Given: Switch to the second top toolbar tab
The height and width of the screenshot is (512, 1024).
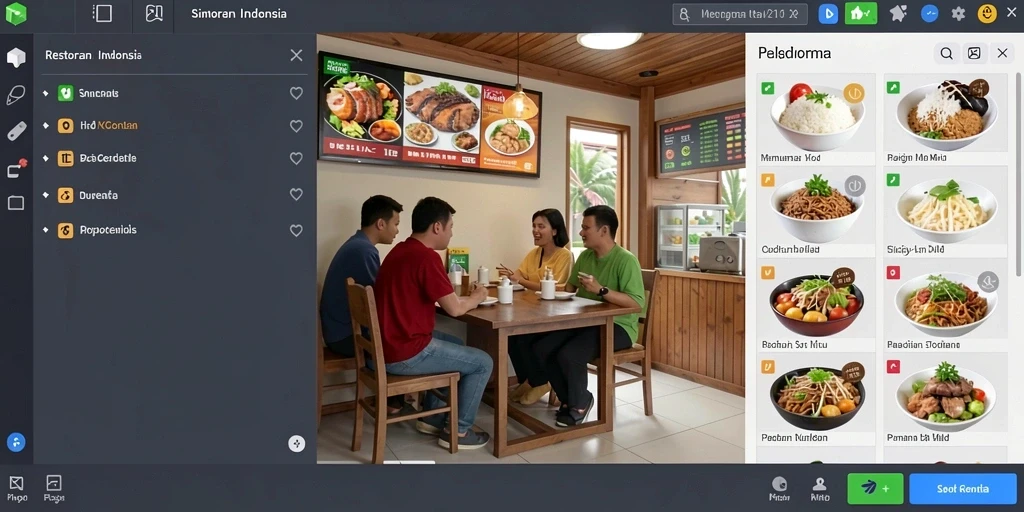Looking at the screenshot, I should pos(154,14).
